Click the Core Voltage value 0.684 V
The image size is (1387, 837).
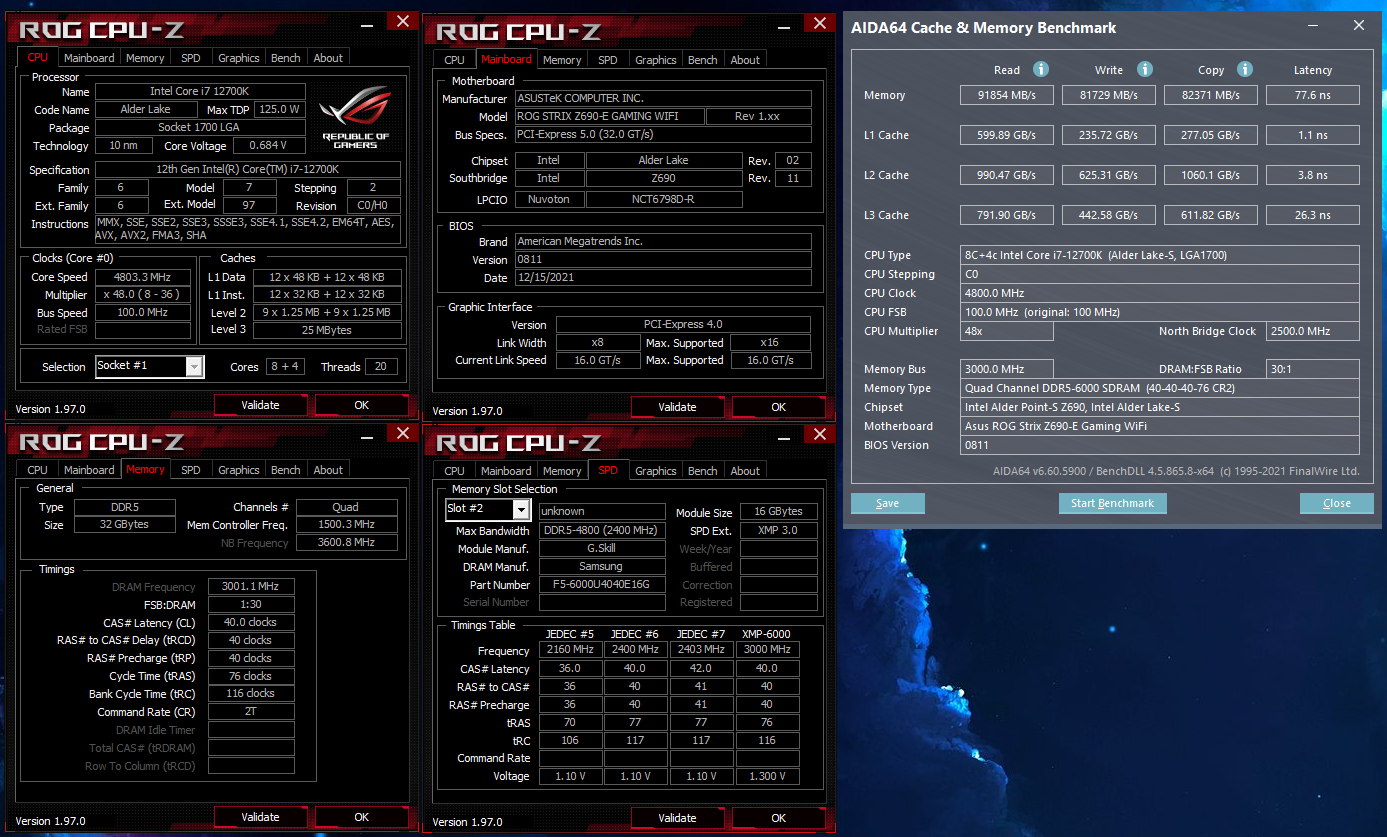[x=268, y=146]
